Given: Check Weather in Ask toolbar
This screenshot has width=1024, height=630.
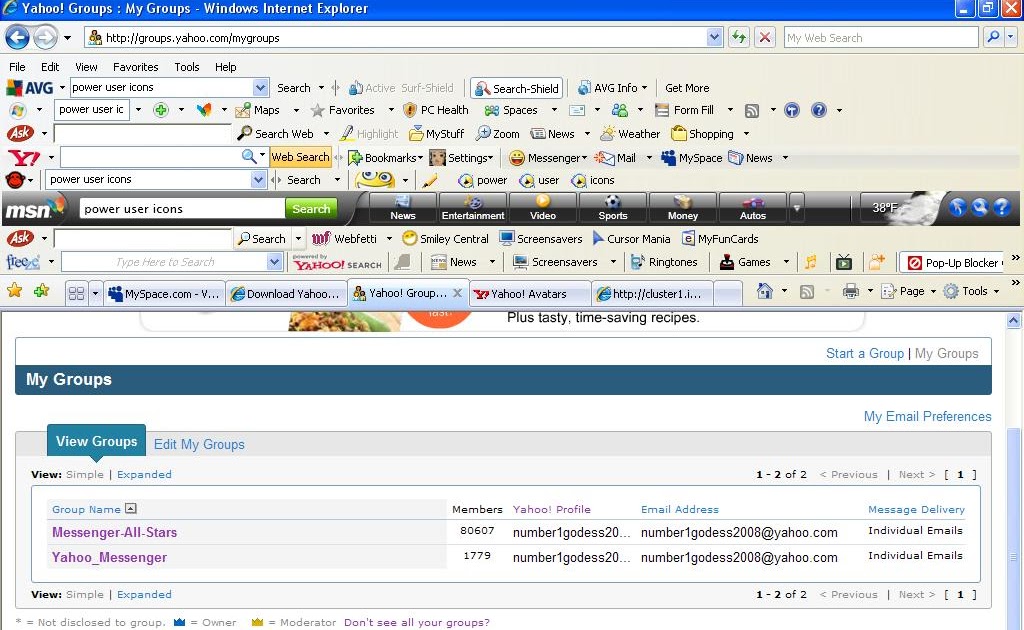Looking at the screenshot, I should click(x=630, y=134).
